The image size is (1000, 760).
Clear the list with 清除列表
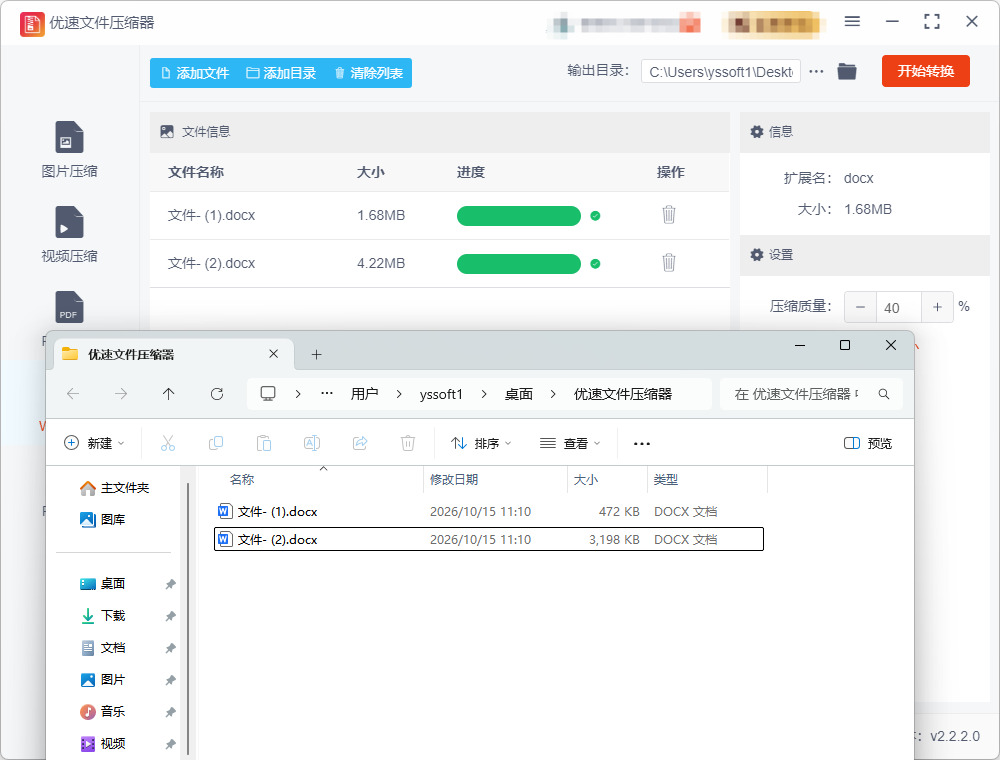[x=369, y=73]
